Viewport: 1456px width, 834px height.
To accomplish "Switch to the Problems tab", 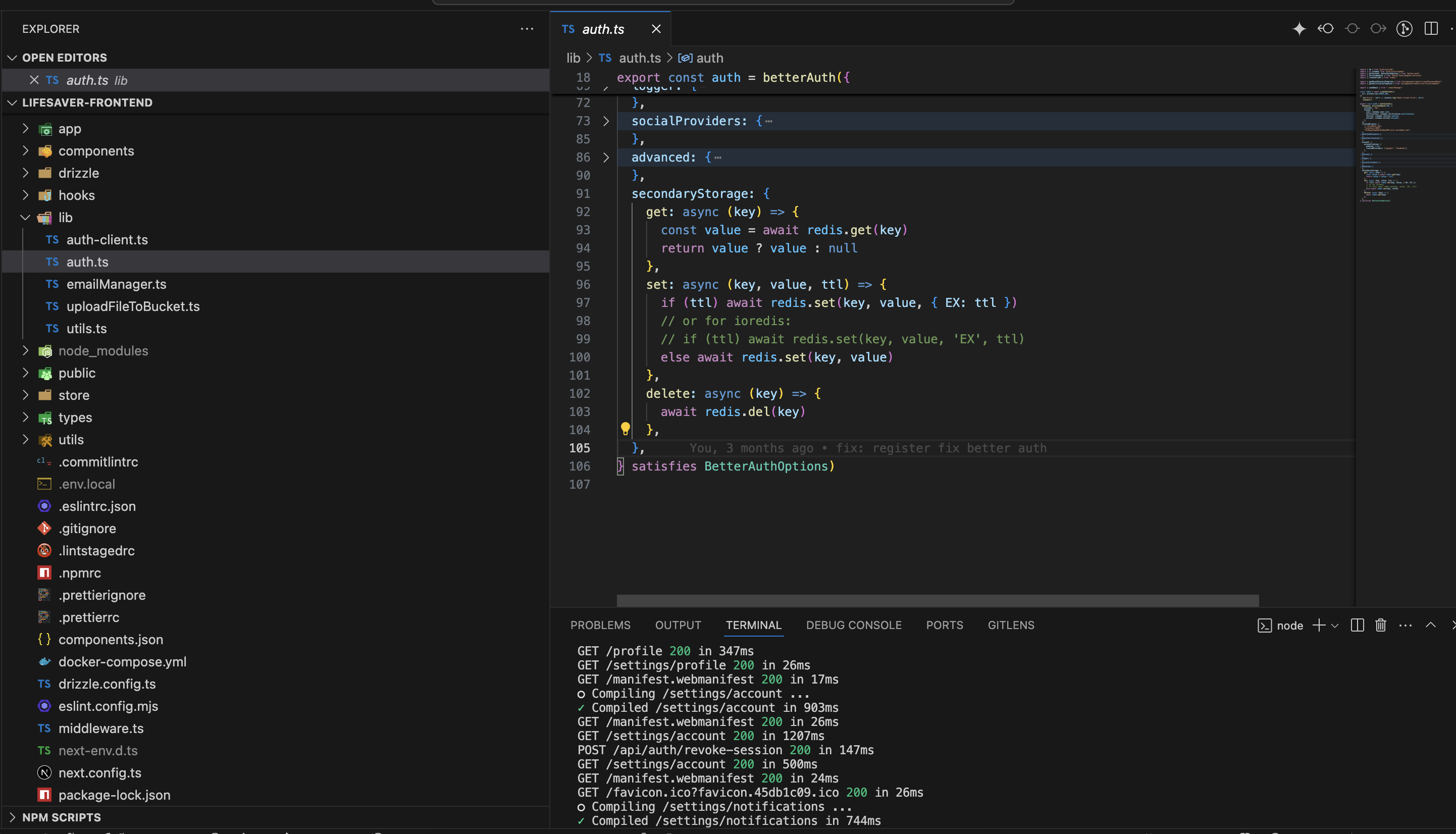I will 600,625.
